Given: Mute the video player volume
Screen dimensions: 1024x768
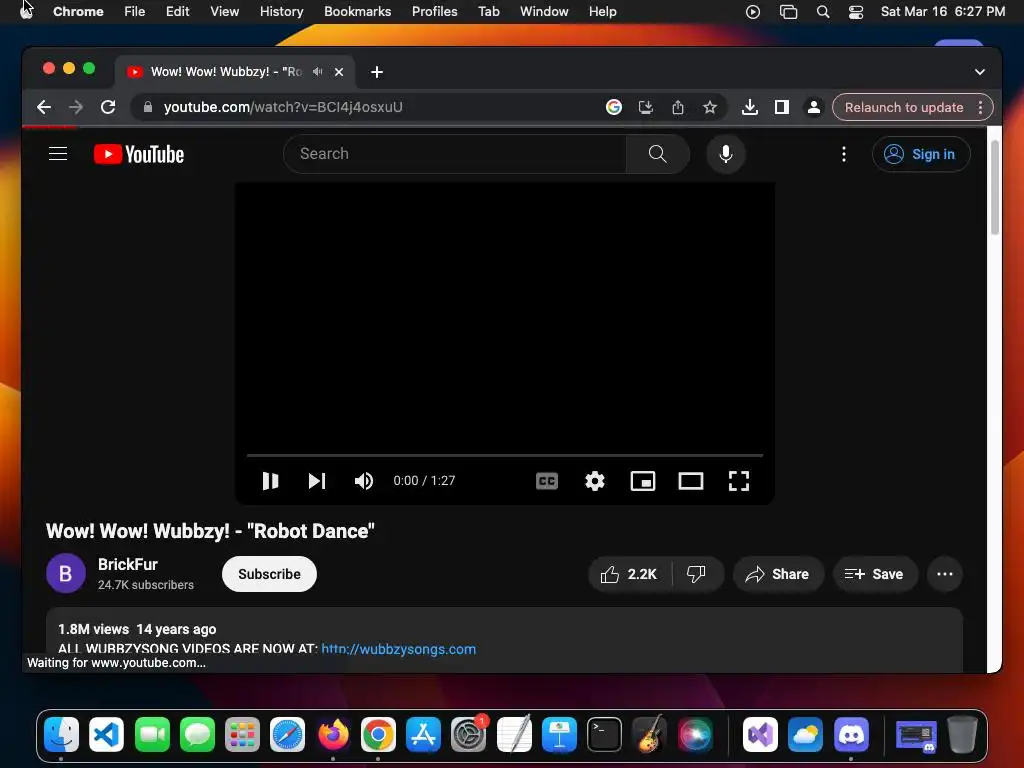Looking at the screenshot, I should [x=364, y=481].
